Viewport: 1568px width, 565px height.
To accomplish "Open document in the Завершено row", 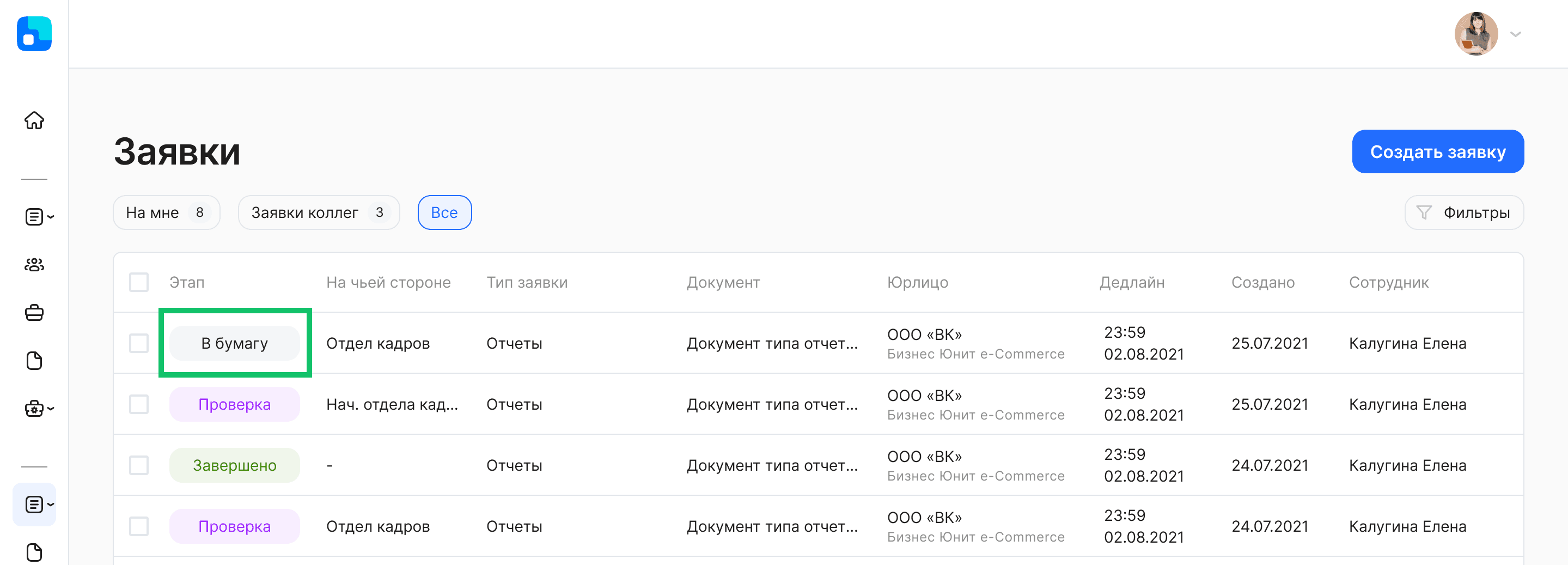I will click(772, 465).
